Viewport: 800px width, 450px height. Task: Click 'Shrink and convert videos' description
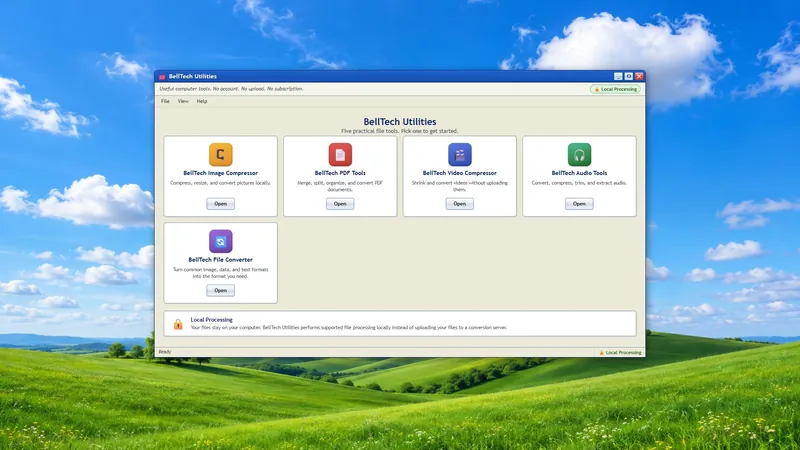coord(459,186)
